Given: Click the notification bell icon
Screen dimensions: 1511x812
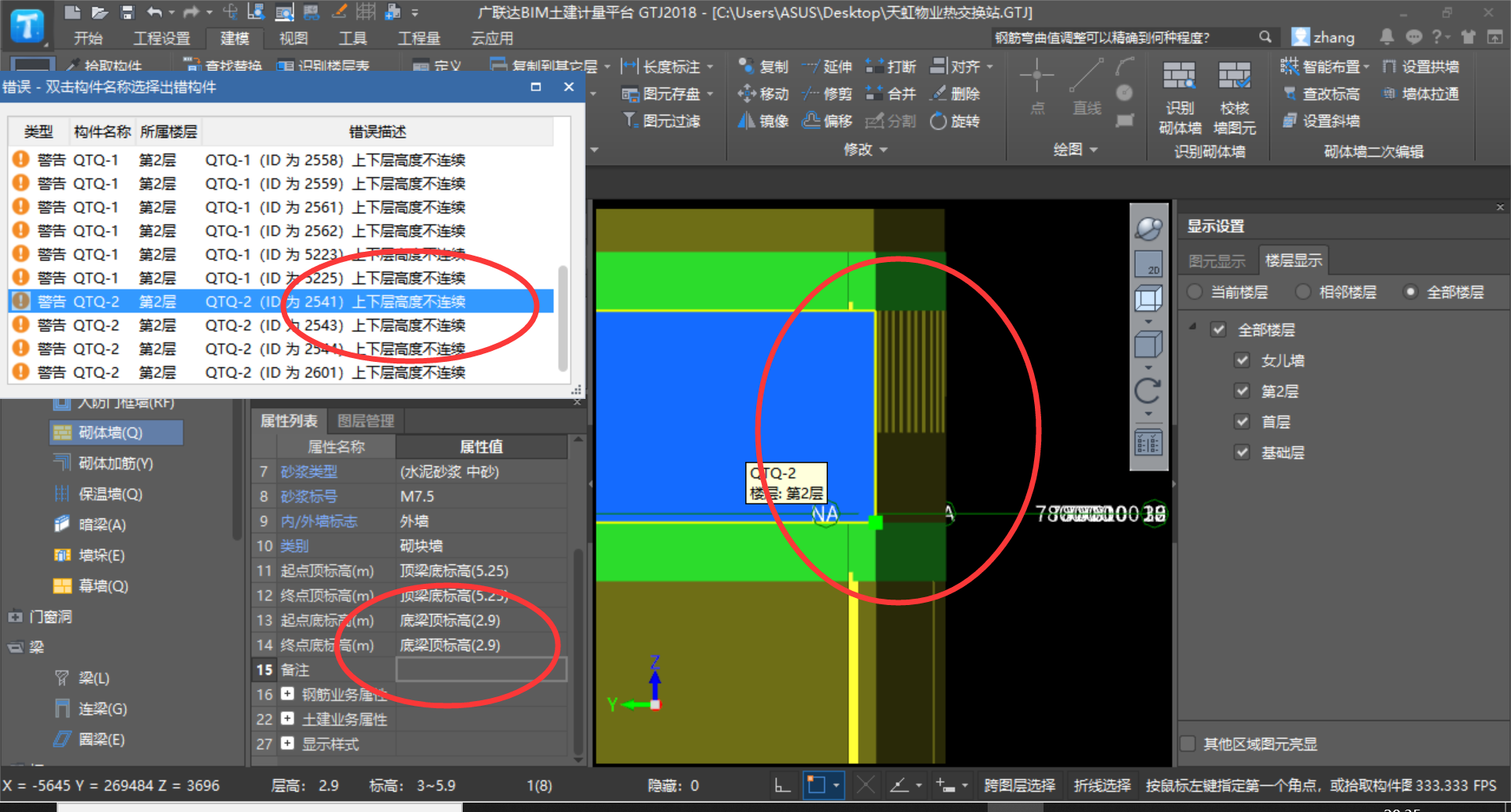Looking at the screenshot, I should (x=1387, y=37).
